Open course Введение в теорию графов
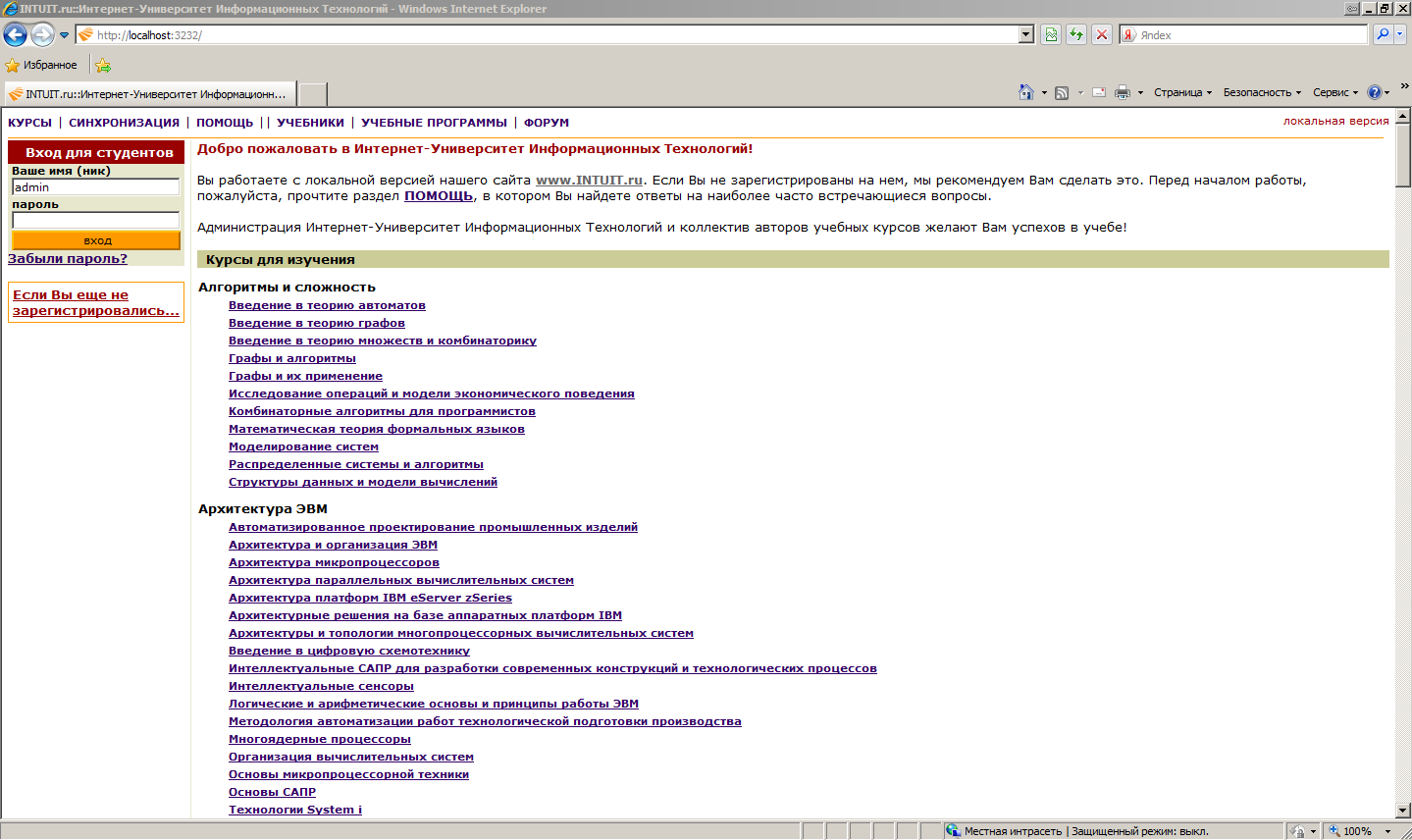The height and width of the screenshot is (840, 1412). (317, 323)
